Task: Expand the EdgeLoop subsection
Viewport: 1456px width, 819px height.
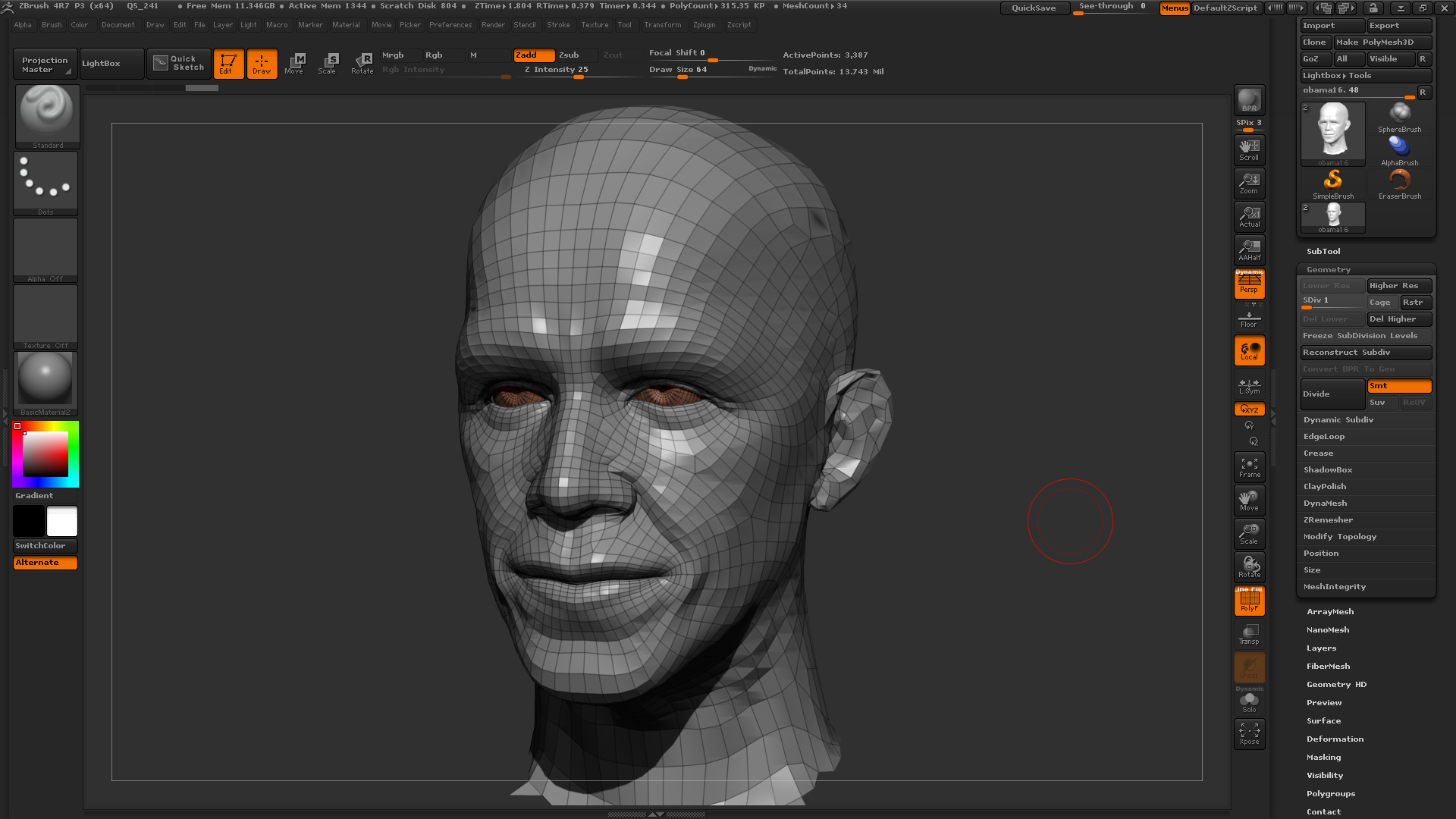Action: tap(1324, 437)
